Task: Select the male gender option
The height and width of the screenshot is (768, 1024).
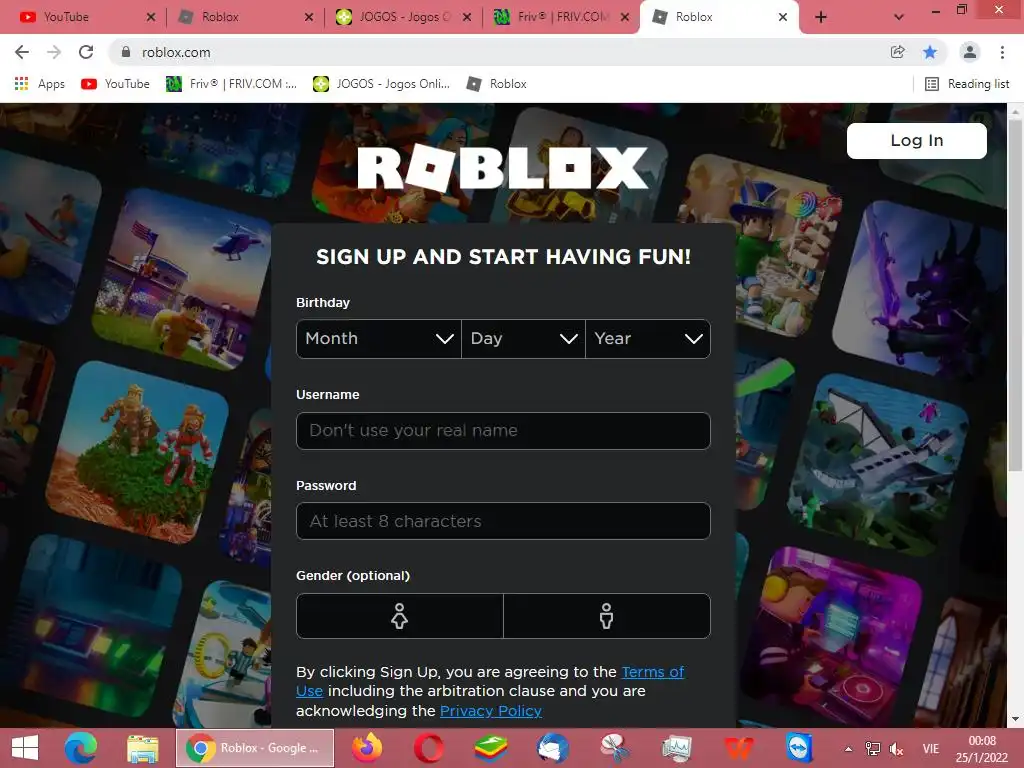Action: click(607, 616)
